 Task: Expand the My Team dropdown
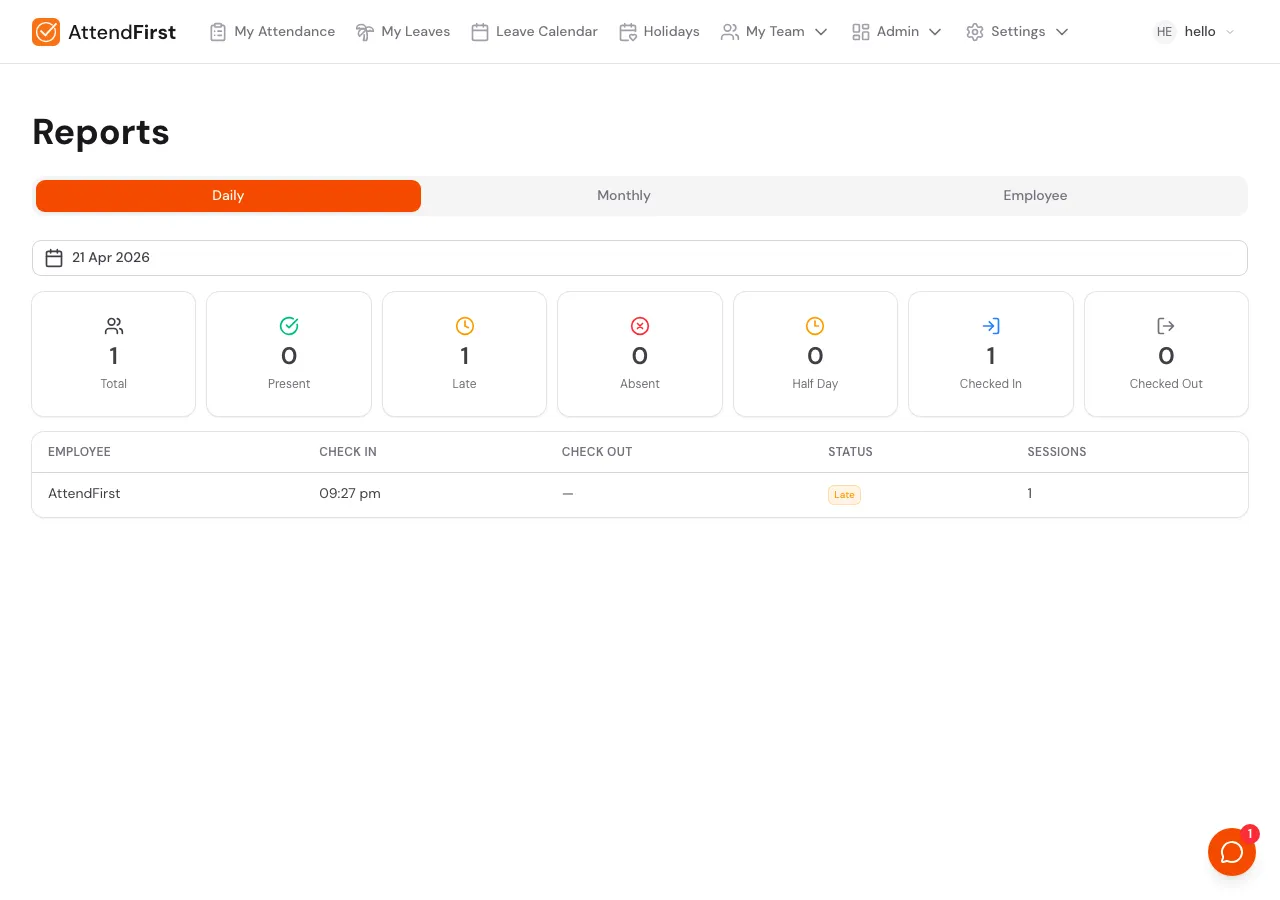point(775,31)
